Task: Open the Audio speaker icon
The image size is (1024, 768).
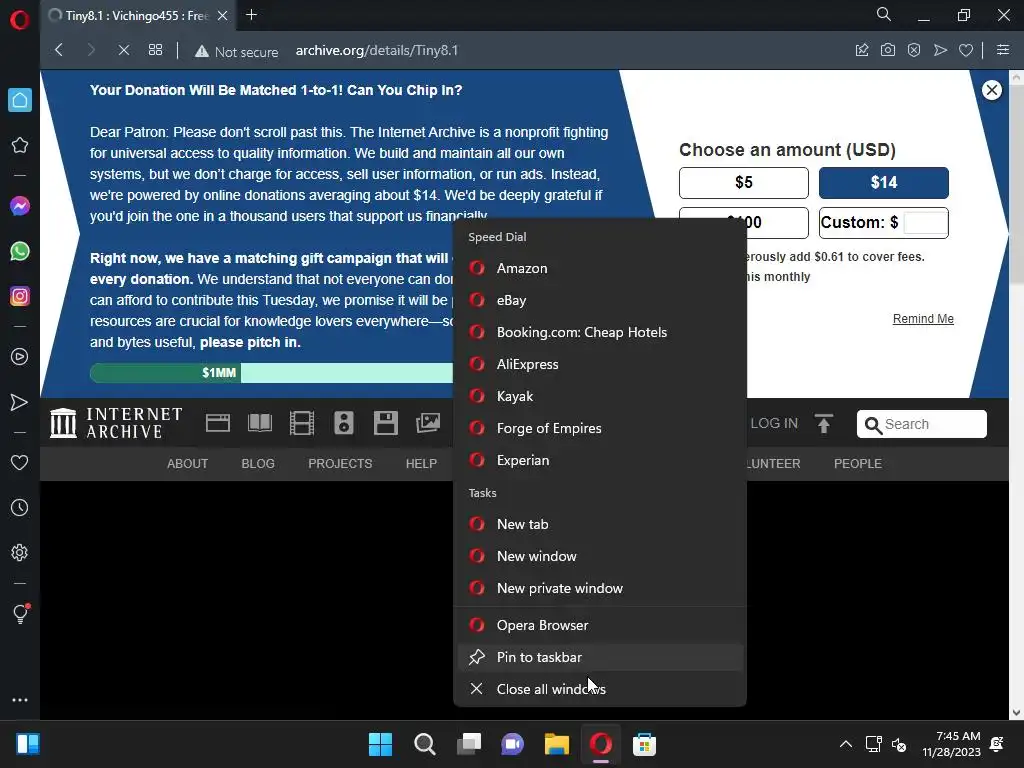Action: 344,423
